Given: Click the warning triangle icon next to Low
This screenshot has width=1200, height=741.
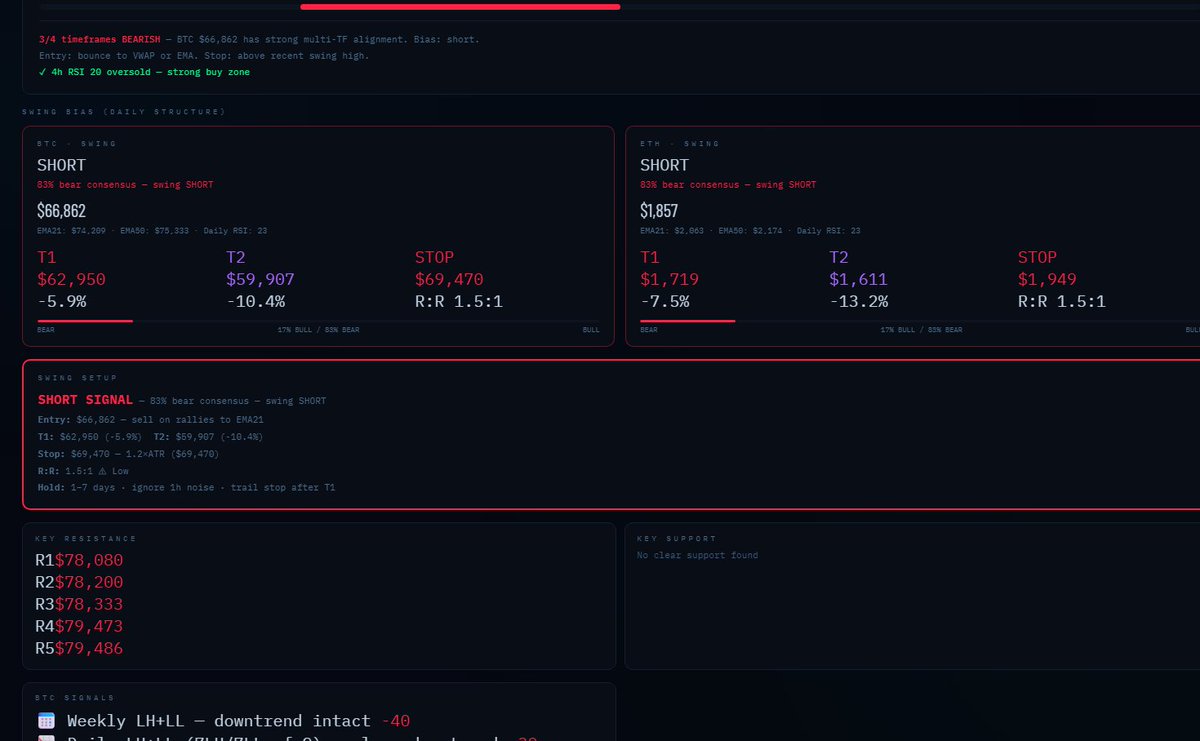Looking at the screenshot, I should tap(103, 471).
